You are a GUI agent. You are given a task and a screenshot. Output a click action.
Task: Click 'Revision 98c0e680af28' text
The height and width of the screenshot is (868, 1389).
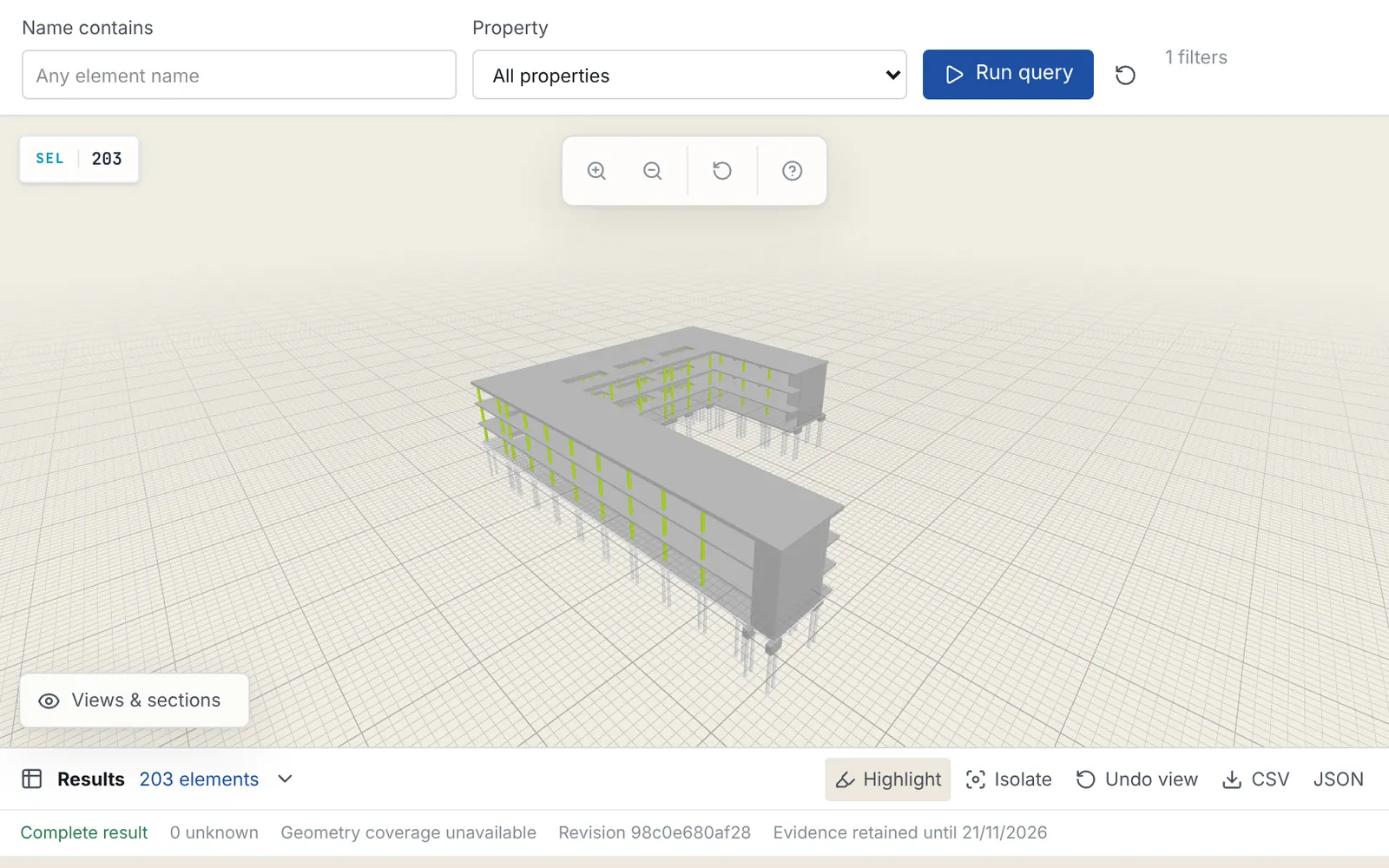(655, 832)
